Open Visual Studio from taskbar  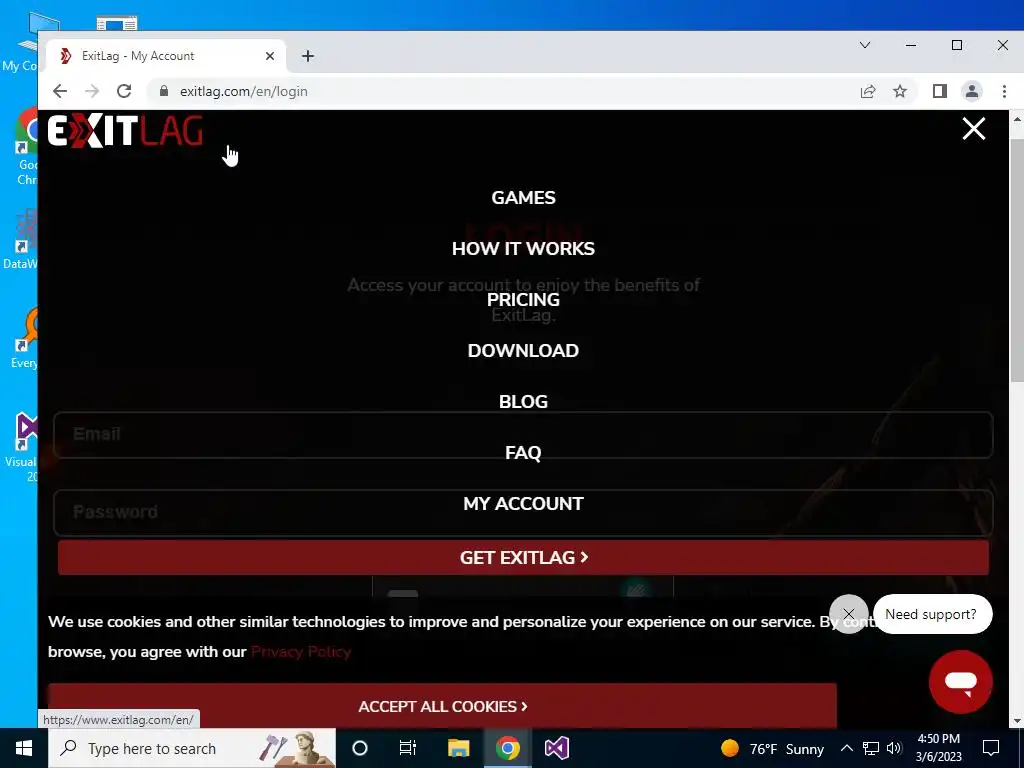[556, 748]
